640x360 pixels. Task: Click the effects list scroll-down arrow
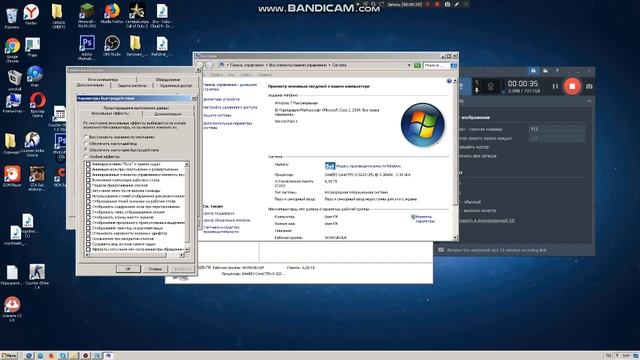click(x=187, y=249)
